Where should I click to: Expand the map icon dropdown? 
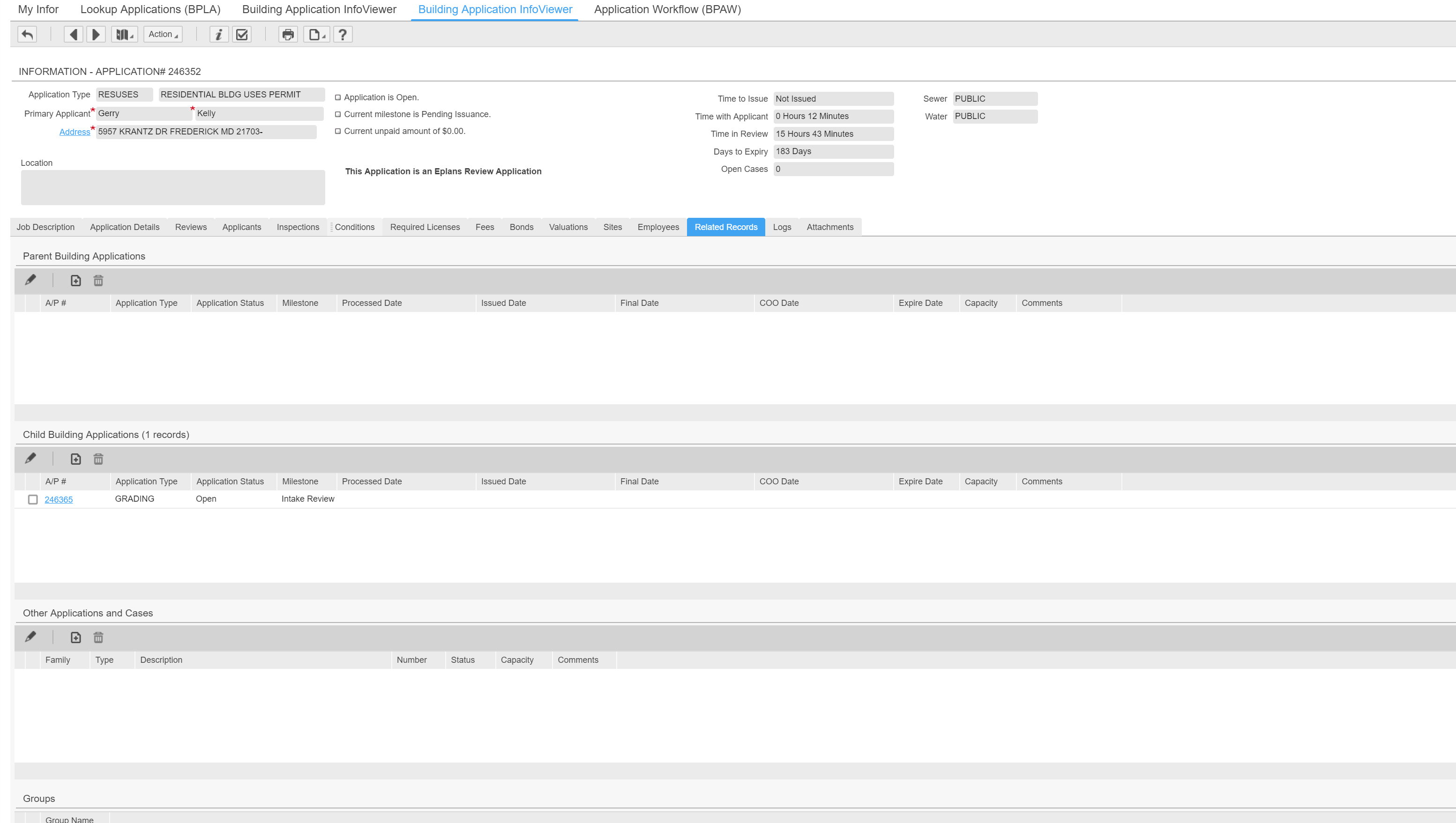[124, 35]
